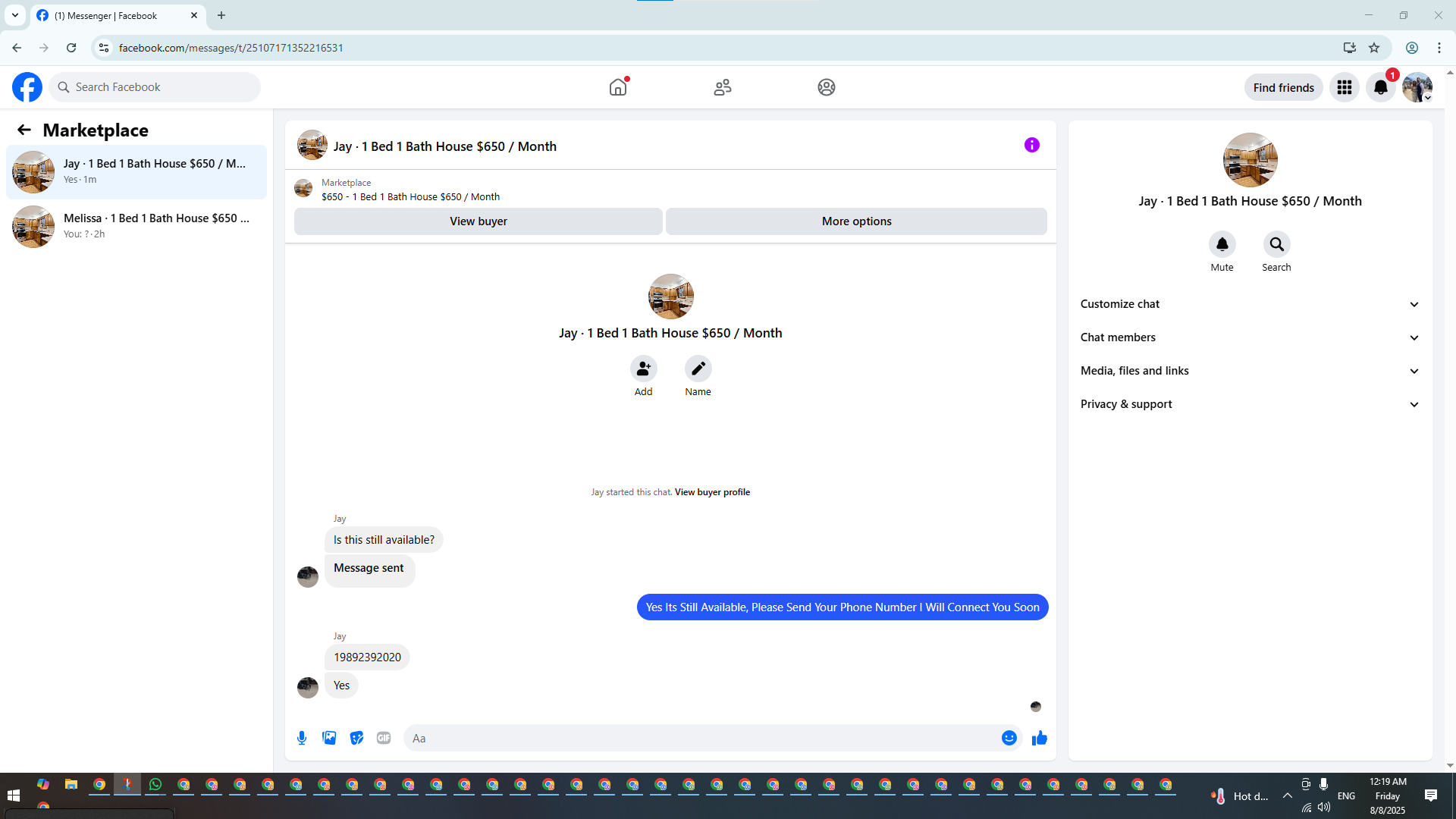1456x819 pixels.
Task: Click the Add people icon
Action: pos(643,369)
